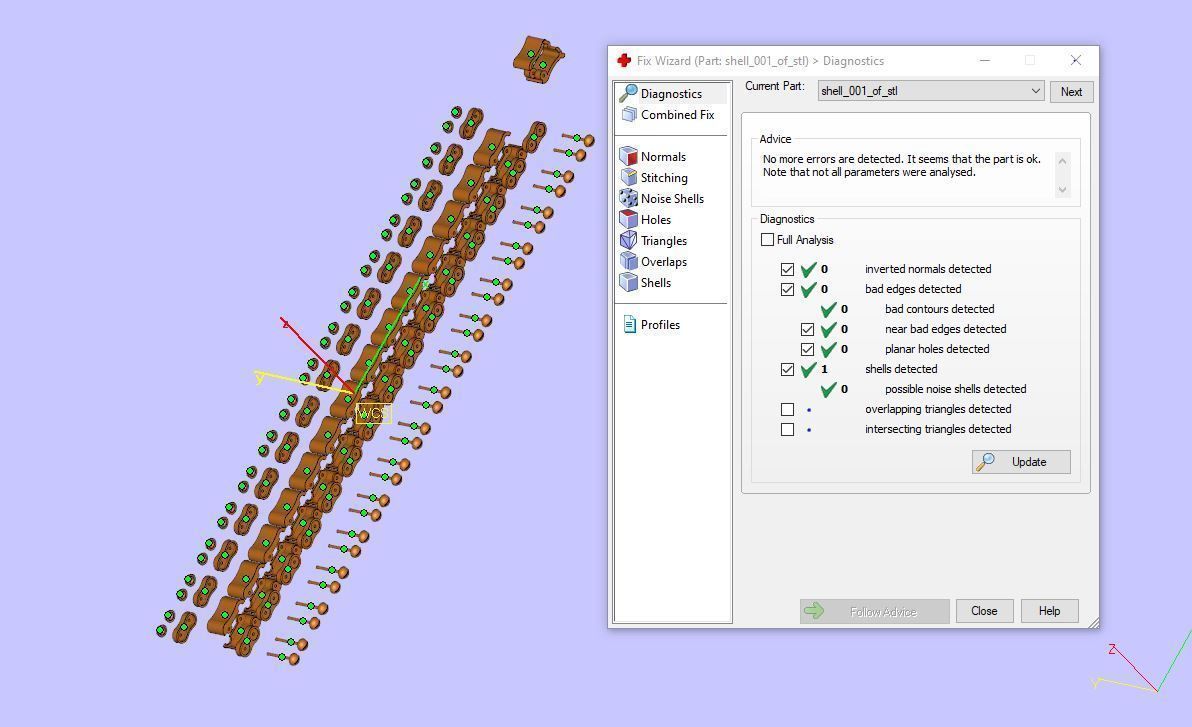Click green checkmark beside inverted normals

(808, 269)
